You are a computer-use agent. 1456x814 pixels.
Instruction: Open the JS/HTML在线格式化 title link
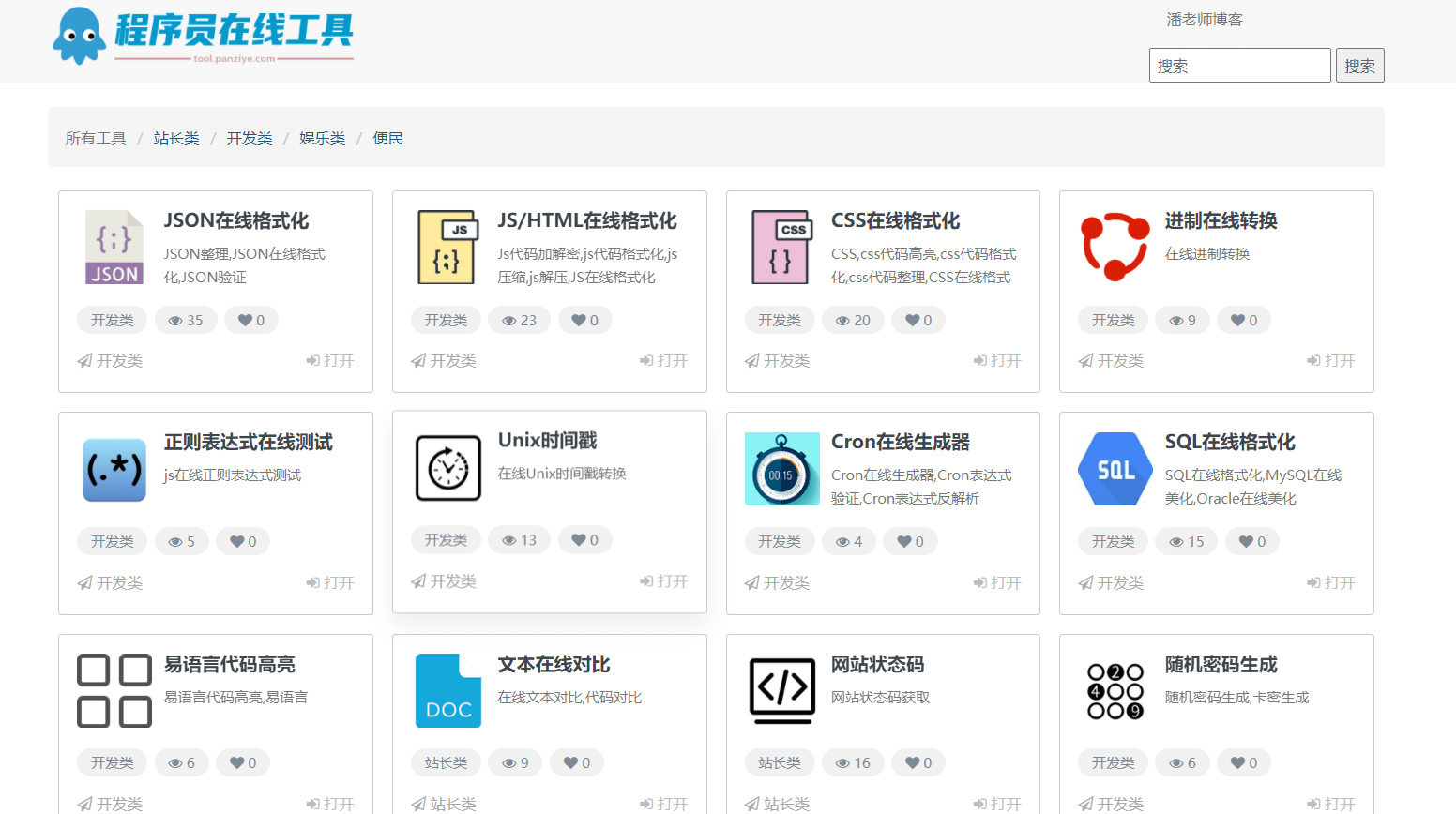pos(587,220)
